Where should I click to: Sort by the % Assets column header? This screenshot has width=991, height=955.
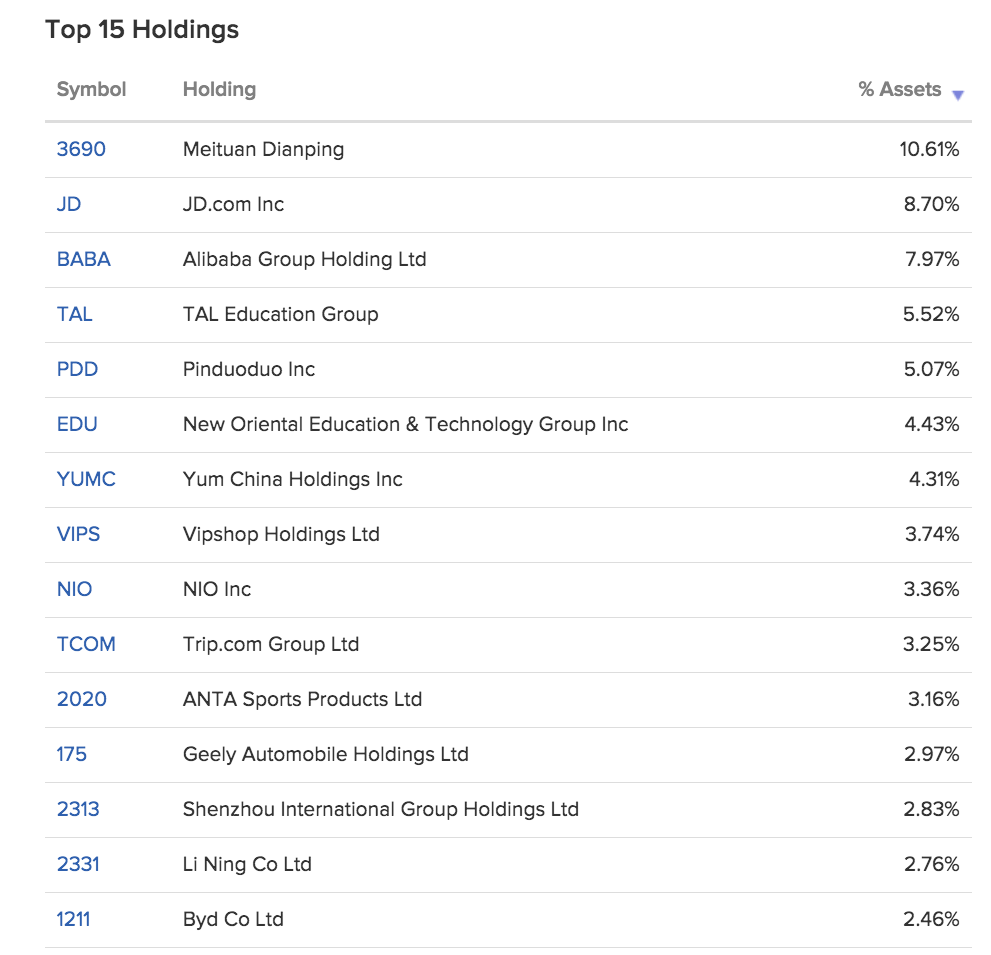coord(899,89)
